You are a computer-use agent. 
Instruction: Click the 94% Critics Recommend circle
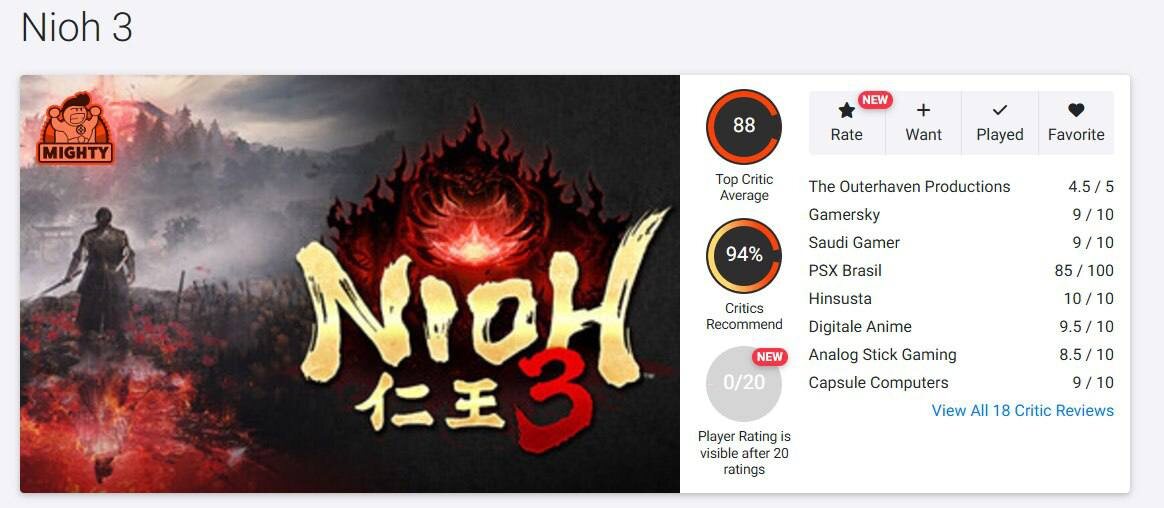click(744, 255)
